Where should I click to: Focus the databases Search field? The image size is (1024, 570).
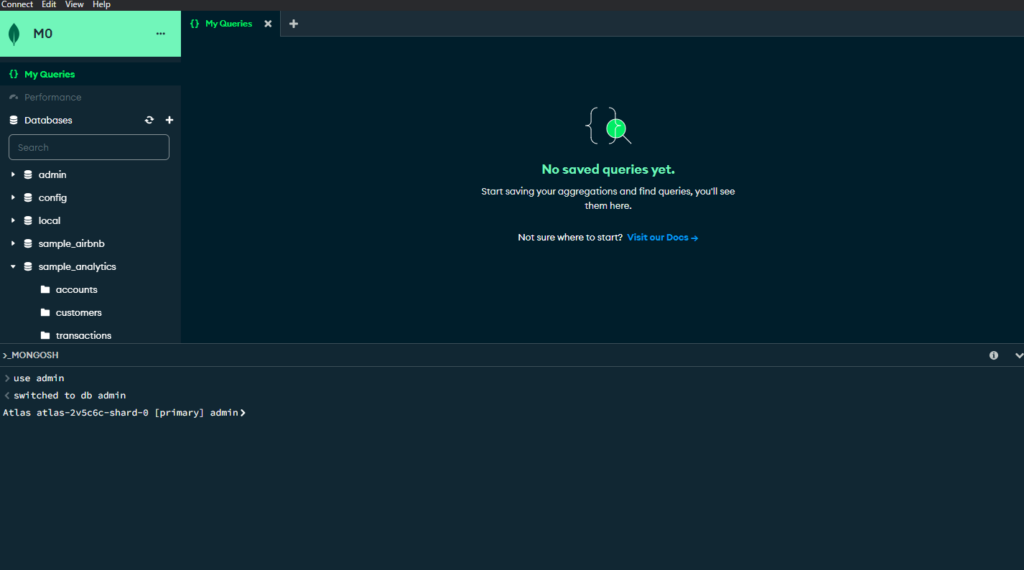point(89,148)
